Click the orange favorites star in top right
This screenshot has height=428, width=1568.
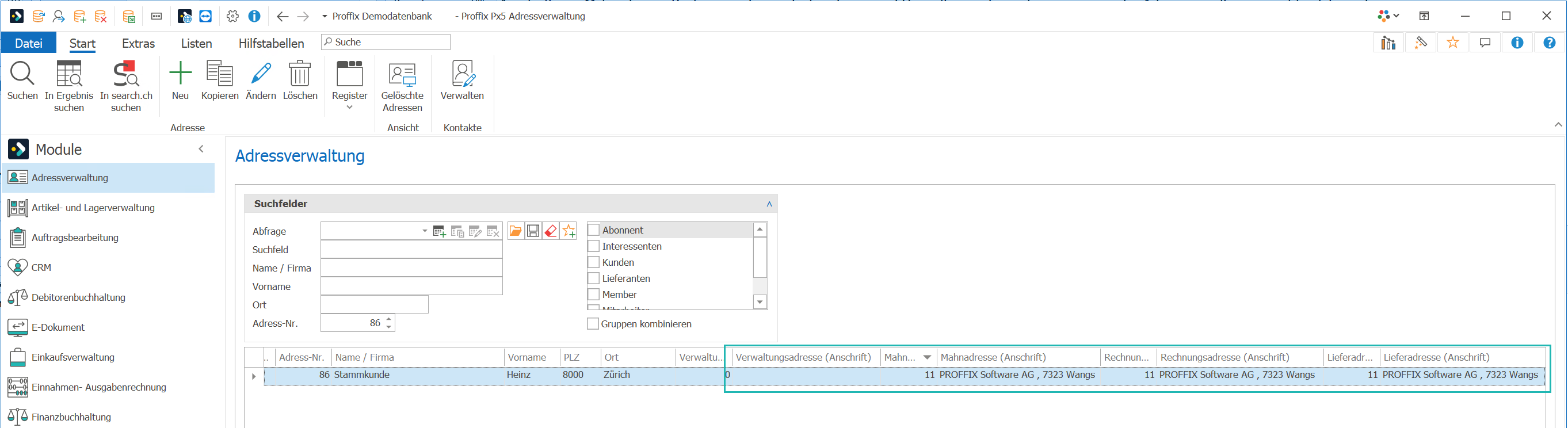pyautogui.click(x=1453, y=43)
